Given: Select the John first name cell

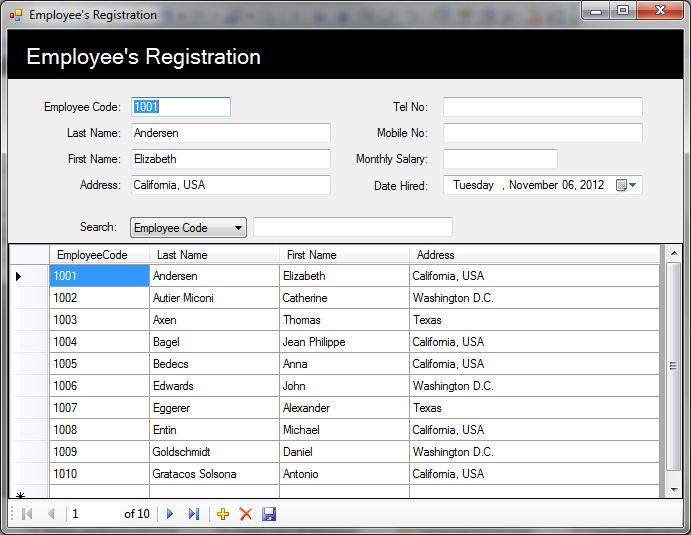Looking at the screenshot, I should (344, 386).
